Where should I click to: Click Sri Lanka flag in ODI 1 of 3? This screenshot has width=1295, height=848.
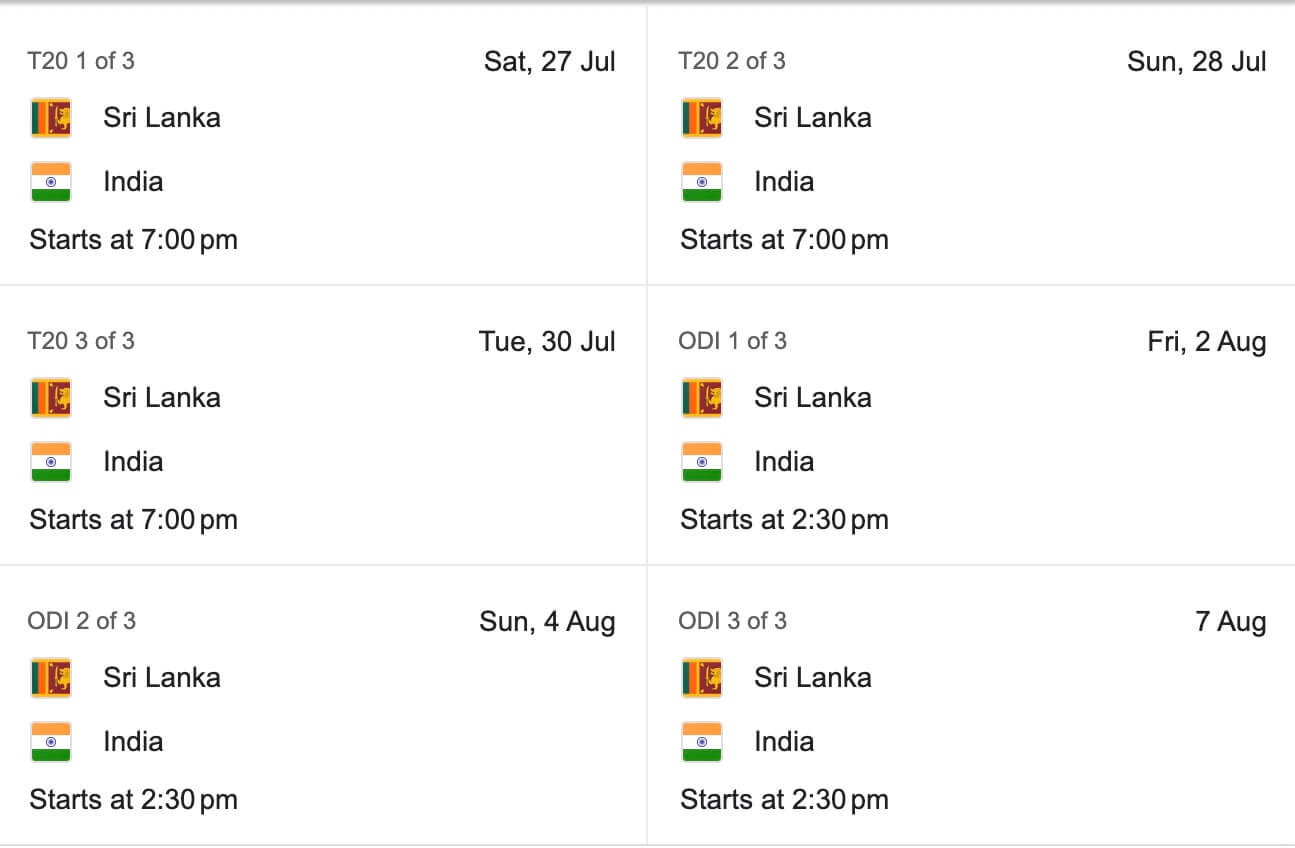(702, 398)
